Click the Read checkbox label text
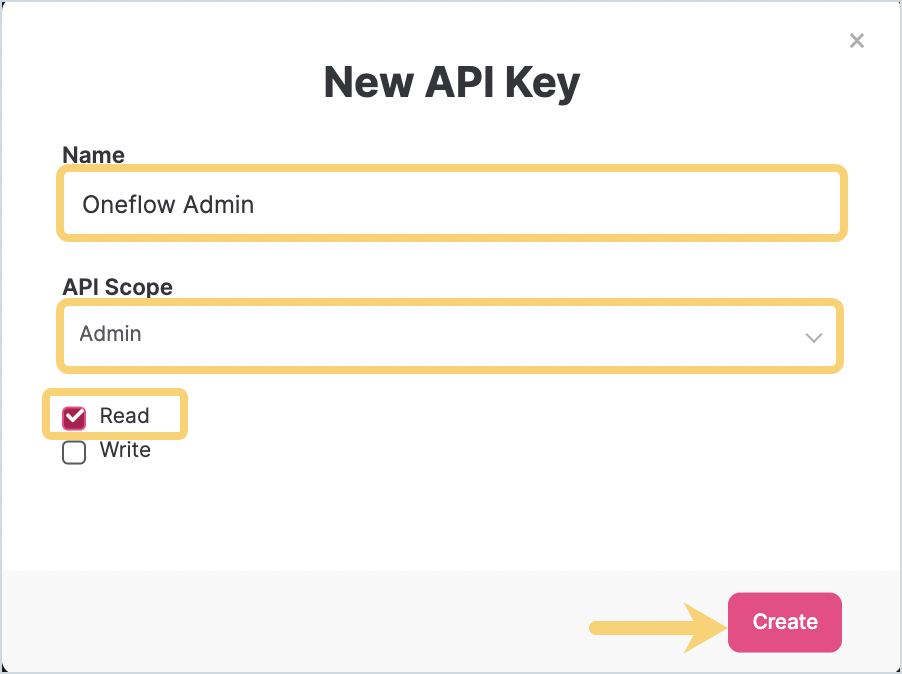Screen dimensions: 902x674 coord(124,416)
